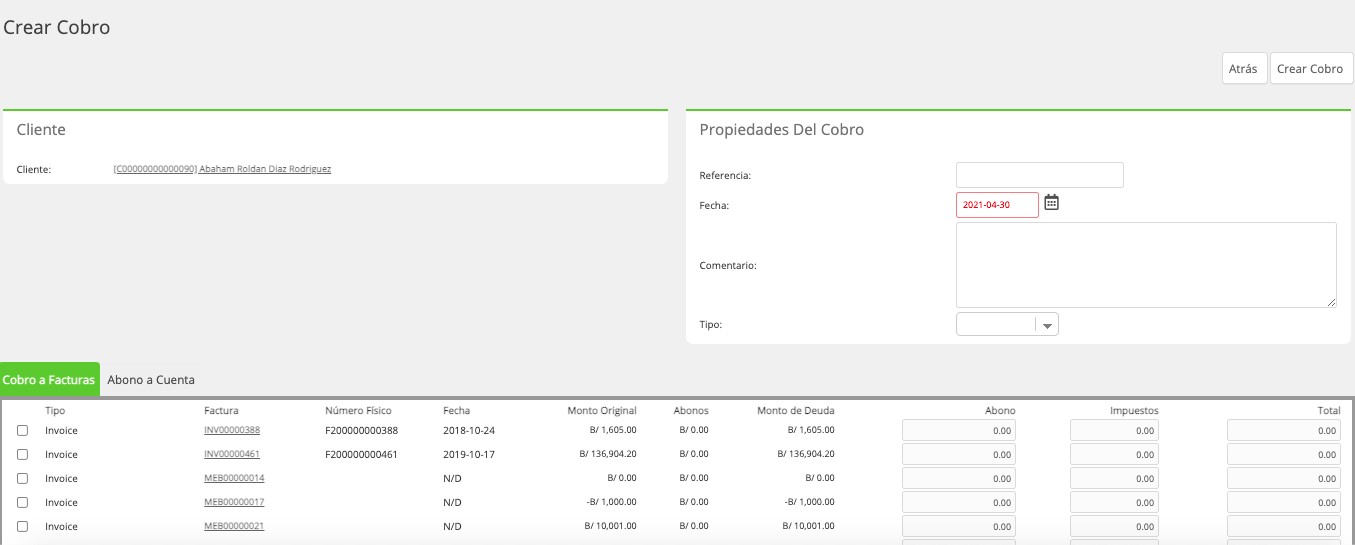1355x545 pixels.
Task: Open the Tipo dropdown
Action: coord(1007,324)
